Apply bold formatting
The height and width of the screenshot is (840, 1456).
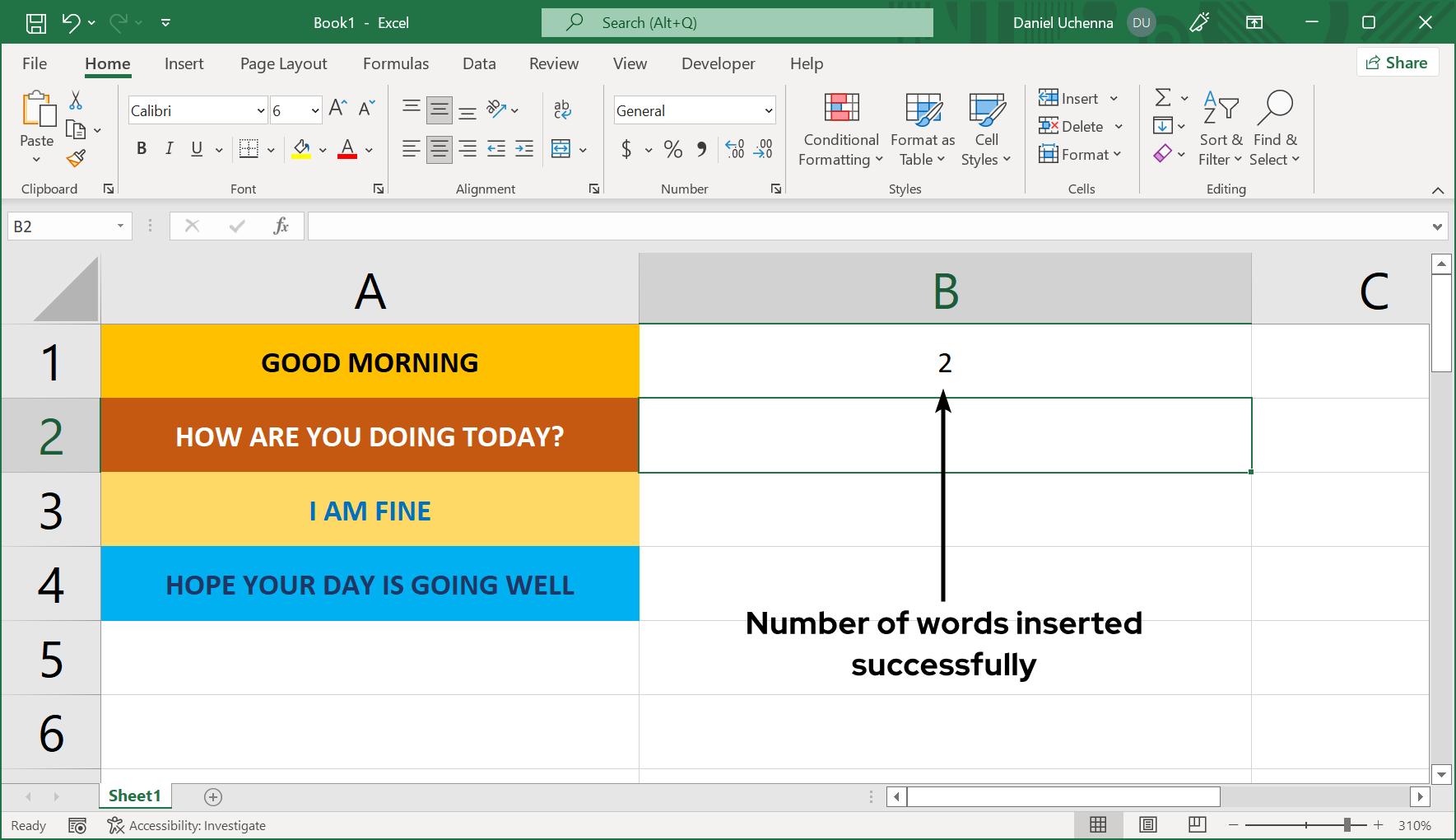pos(141,149)
